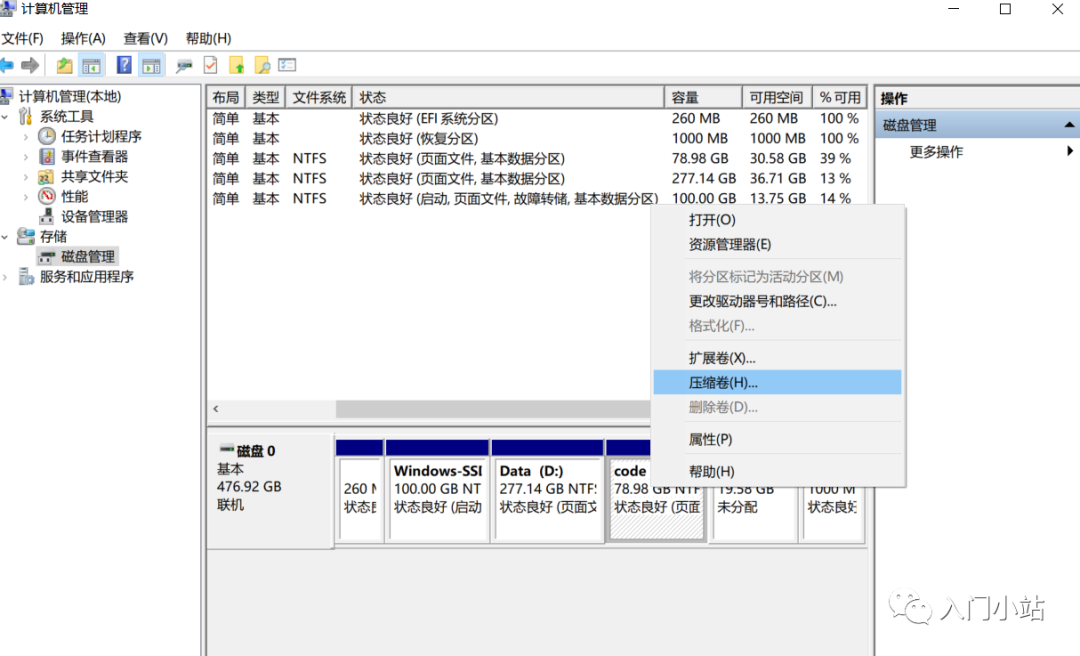
Task: Expand the 共享文件夹 node
Action: click(x=26, y=177)
